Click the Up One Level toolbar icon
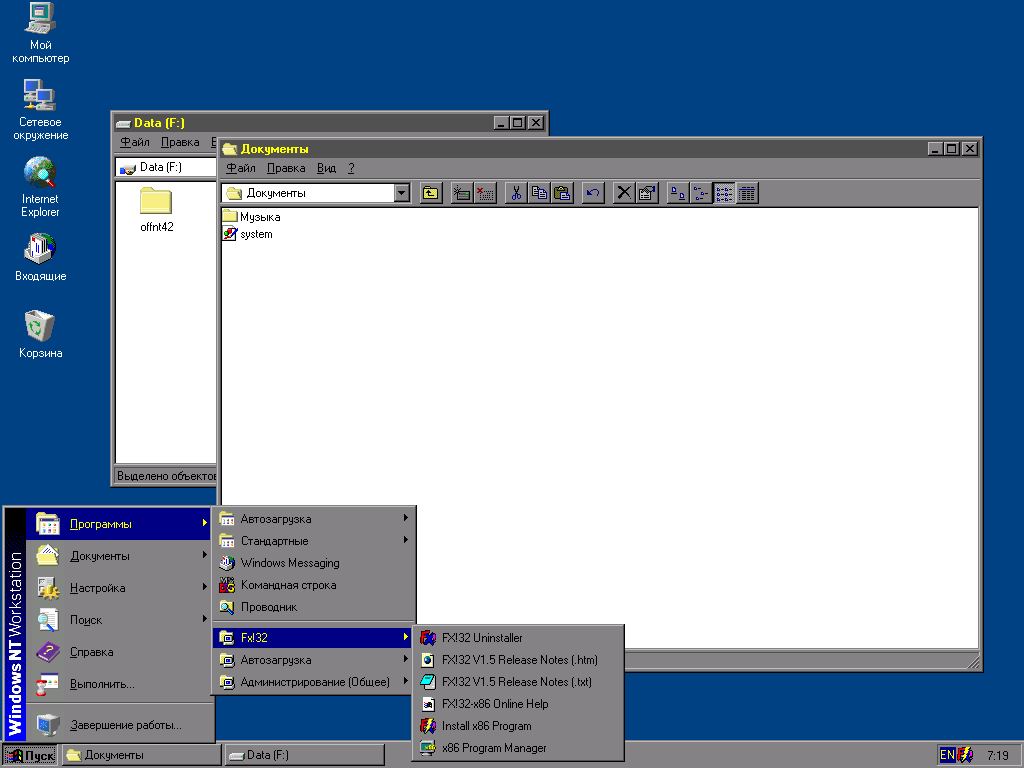Viewport: 1024px width, 768px height. click(431, 193)
